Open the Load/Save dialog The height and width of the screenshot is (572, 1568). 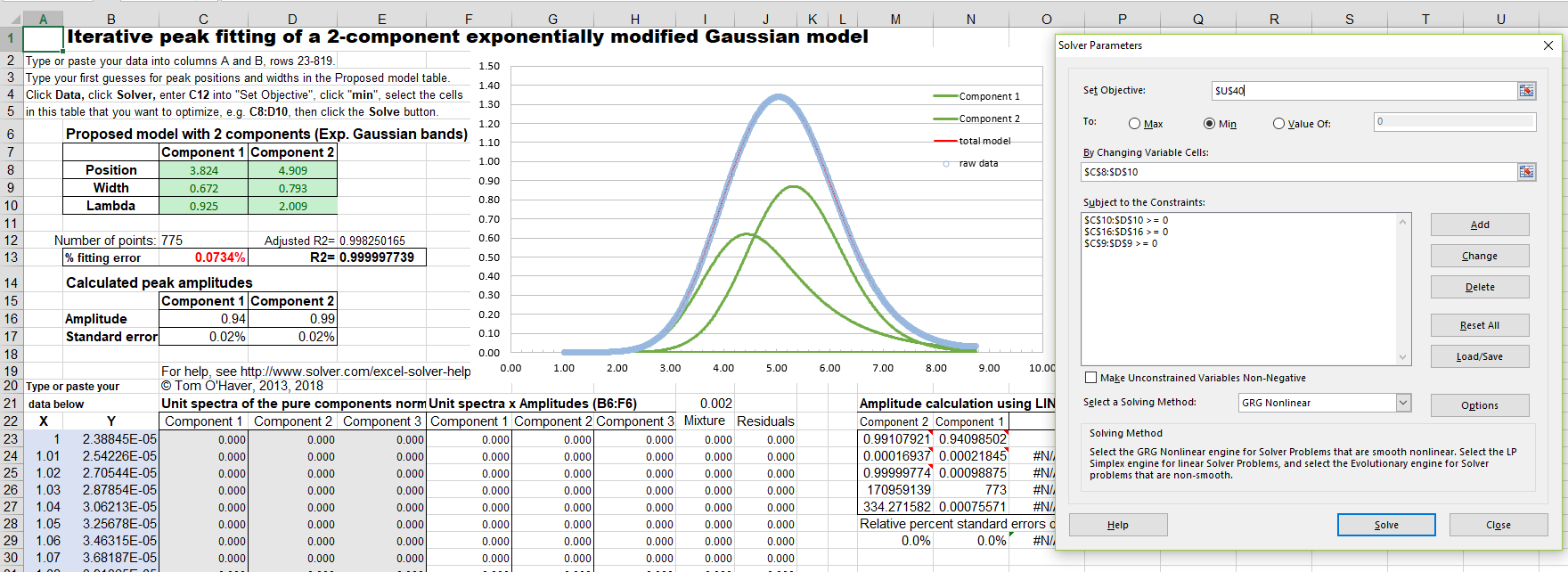[x=1479, y=356]
